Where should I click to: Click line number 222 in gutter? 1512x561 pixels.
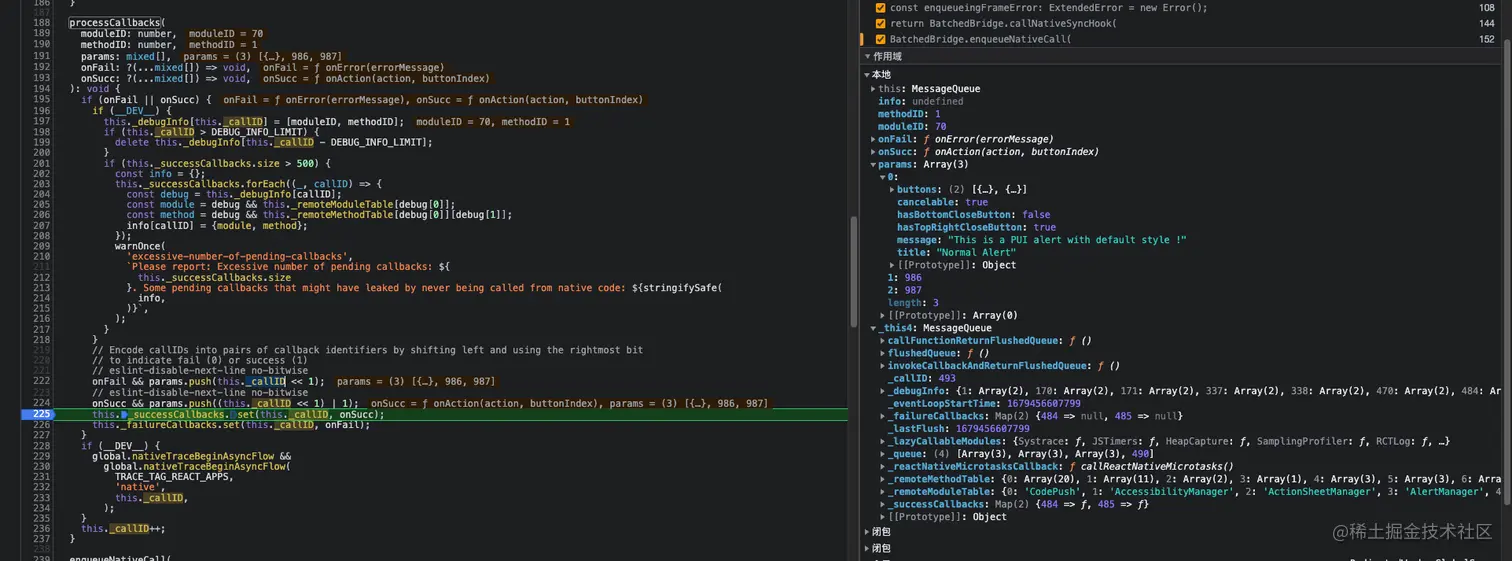41,381
